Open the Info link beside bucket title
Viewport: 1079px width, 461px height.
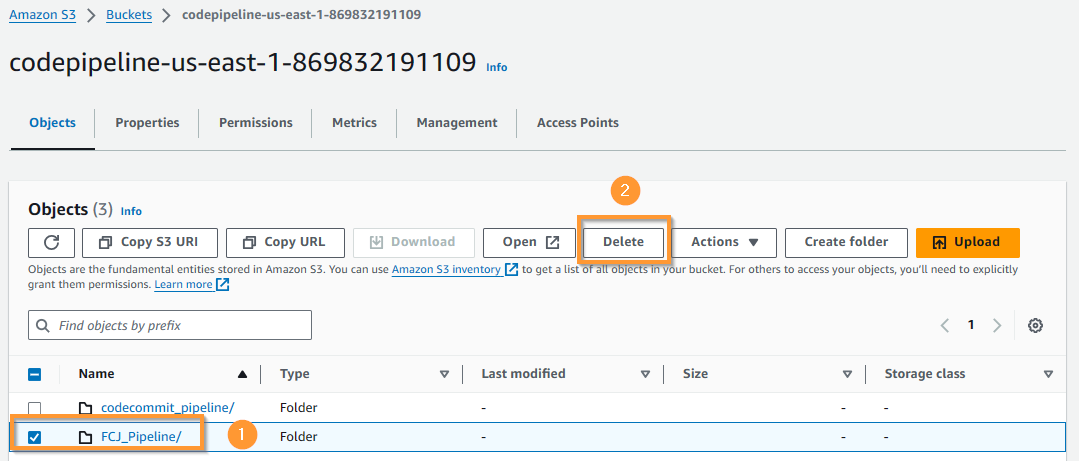pos(497,67)
